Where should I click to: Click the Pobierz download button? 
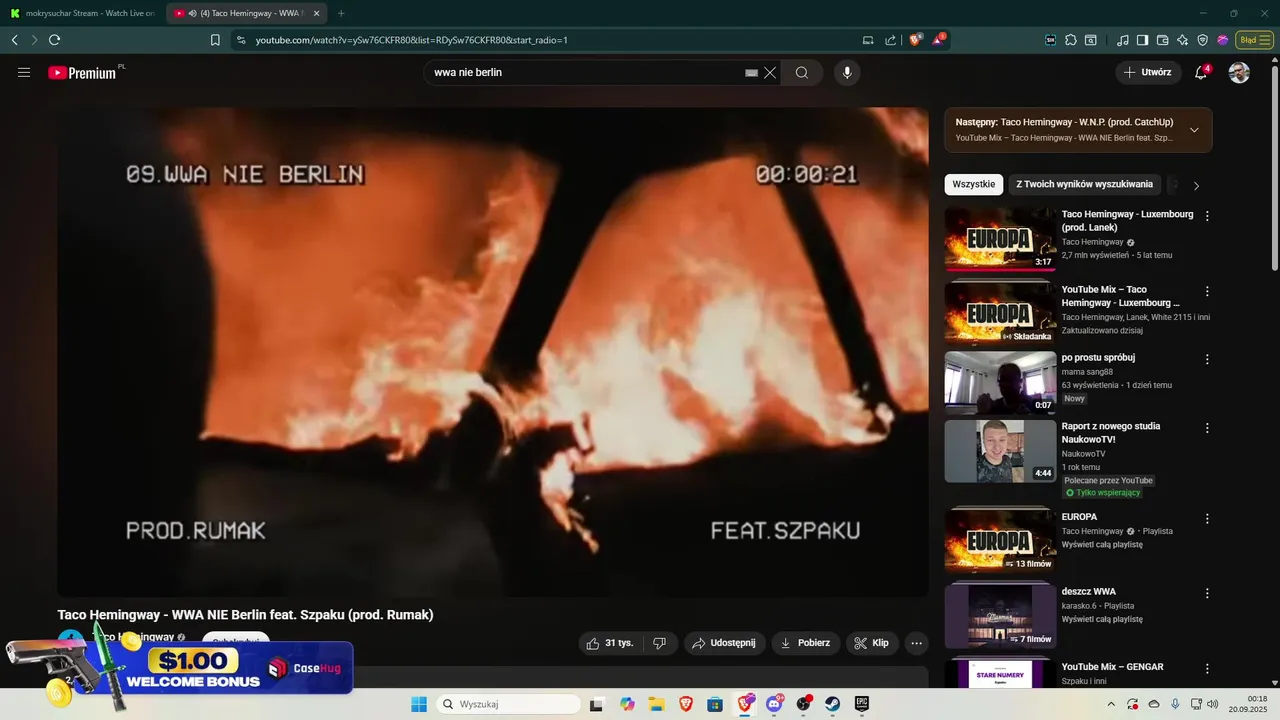[806, 643]
